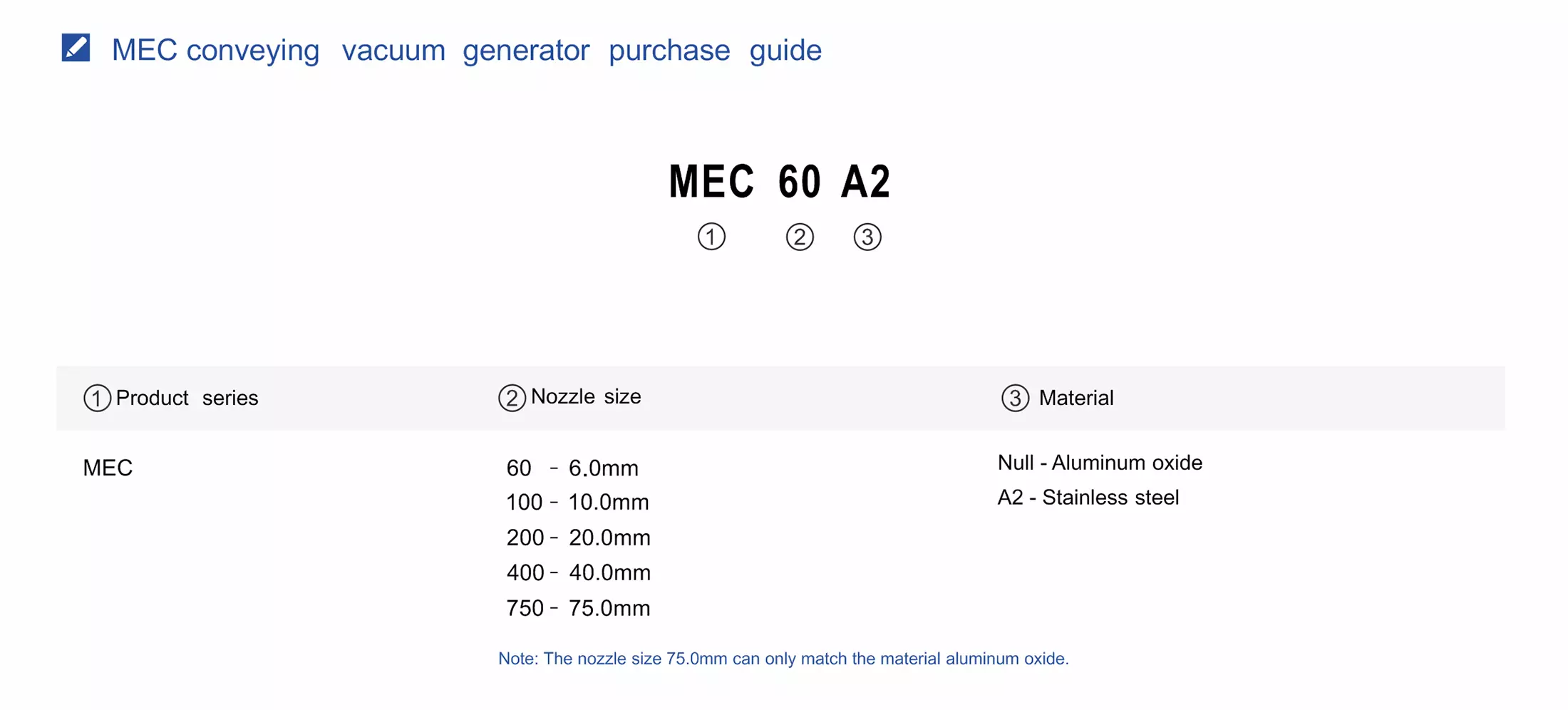Choose the 60 - 6.0mm nozzle size
Viewport: 1568px width, 710px height.
pos(572,468)
